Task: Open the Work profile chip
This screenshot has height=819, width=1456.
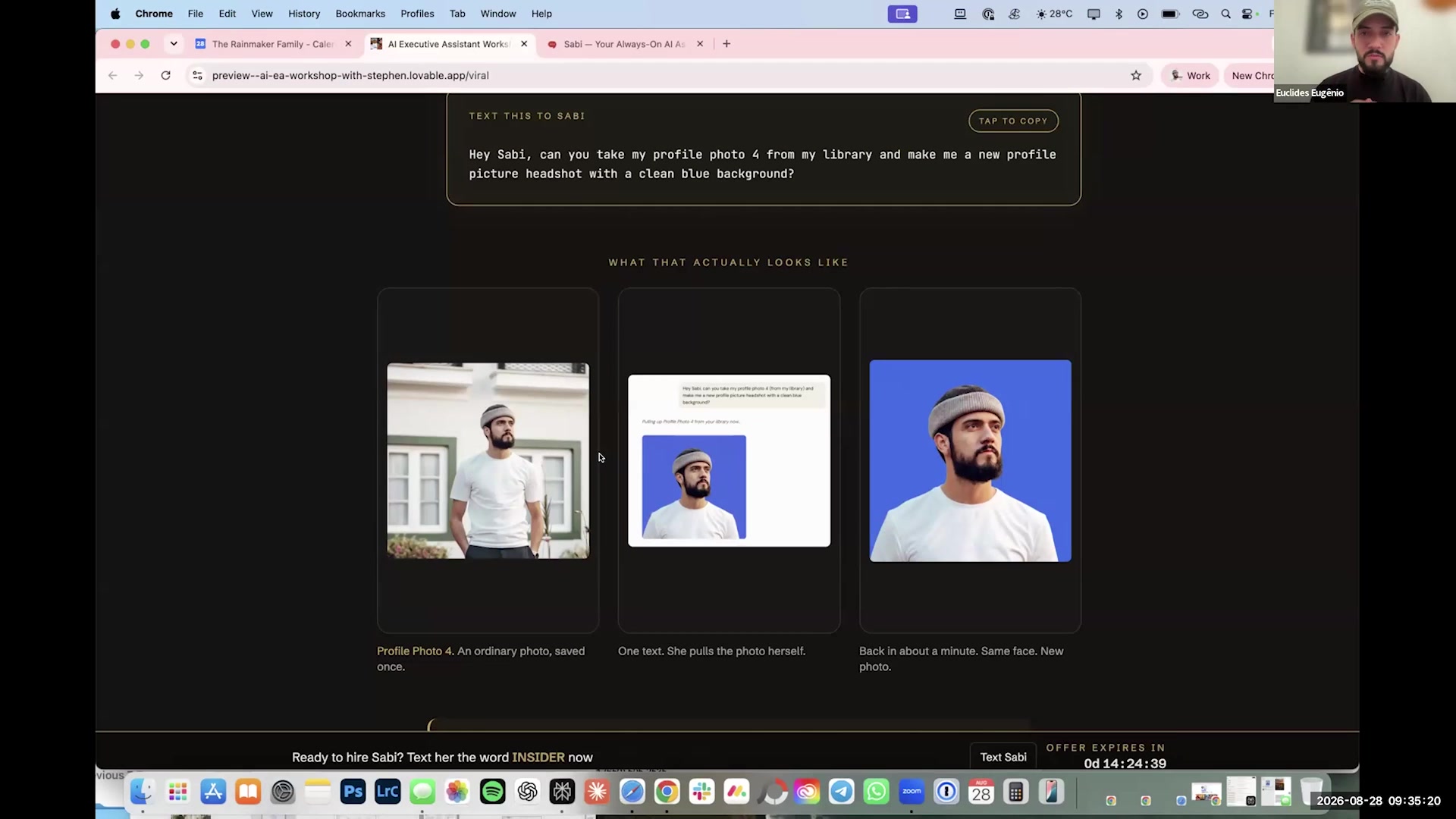Action: [1191, 75]
